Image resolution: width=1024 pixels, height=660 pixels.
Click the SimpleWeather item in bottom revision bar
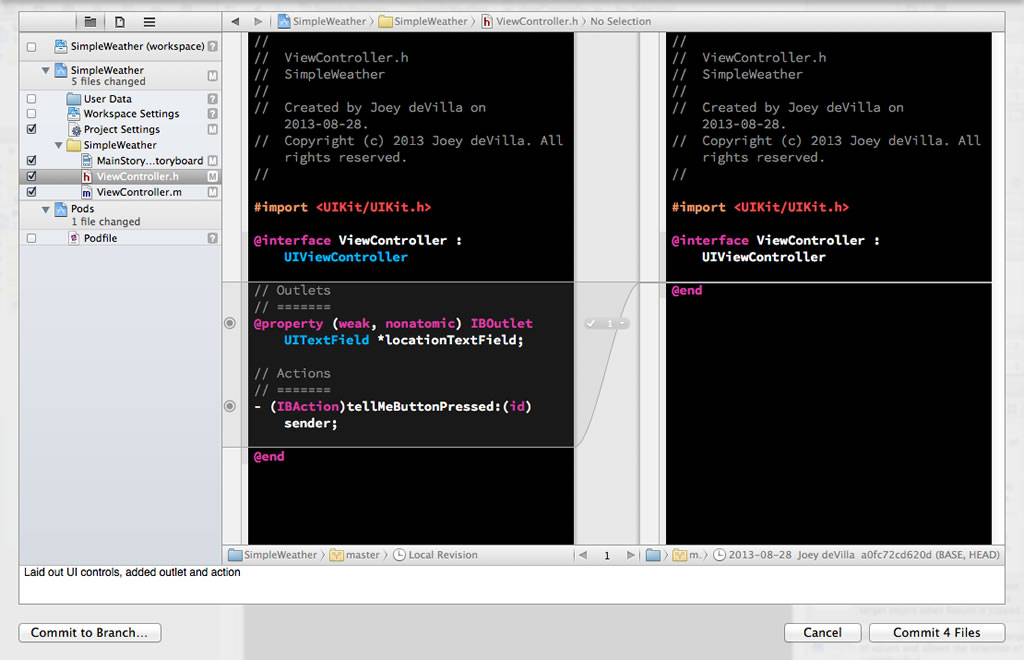coord(273,555)
